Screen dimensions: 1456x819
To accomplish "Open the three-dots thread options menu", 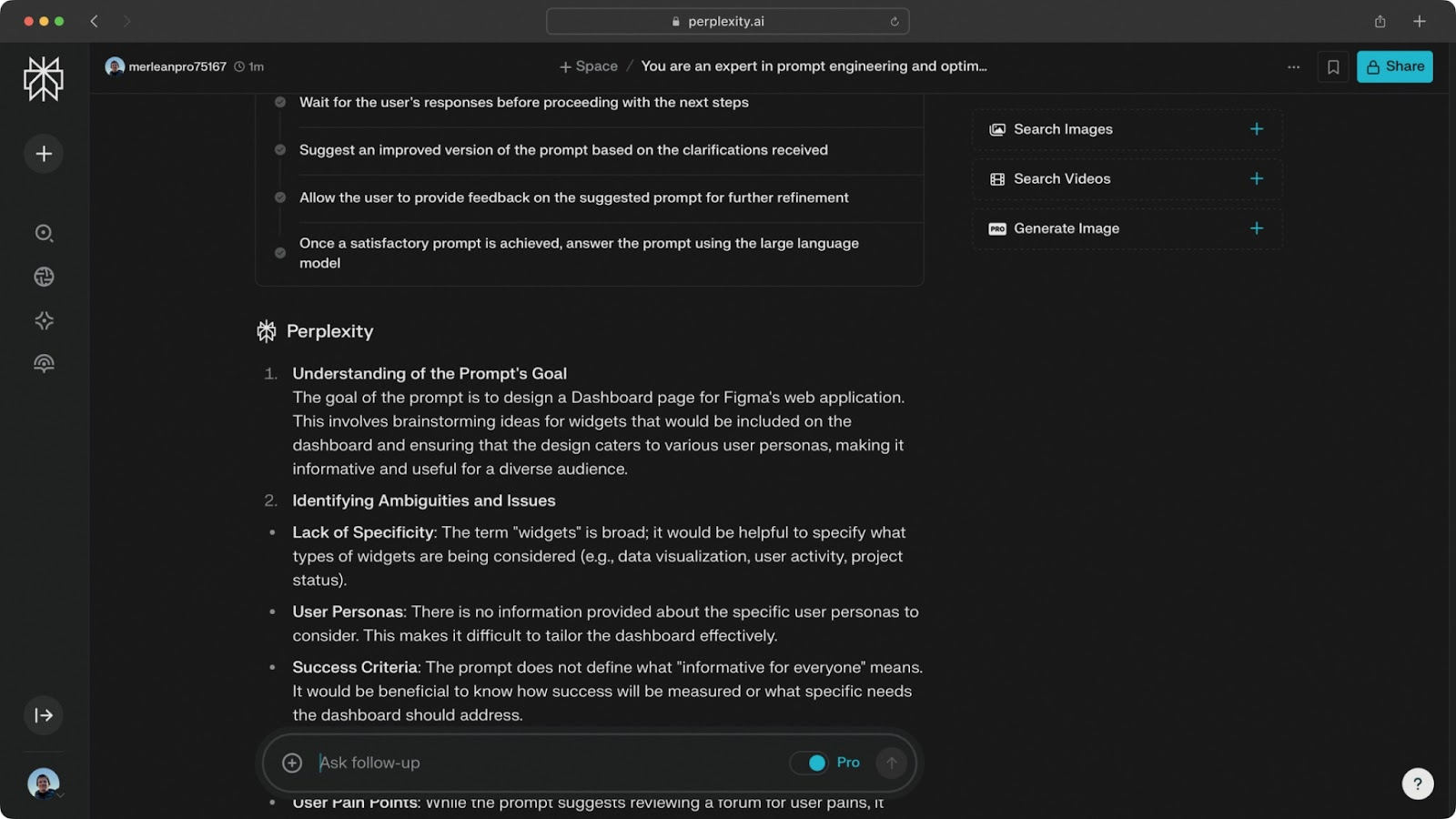I will 1293,66.
